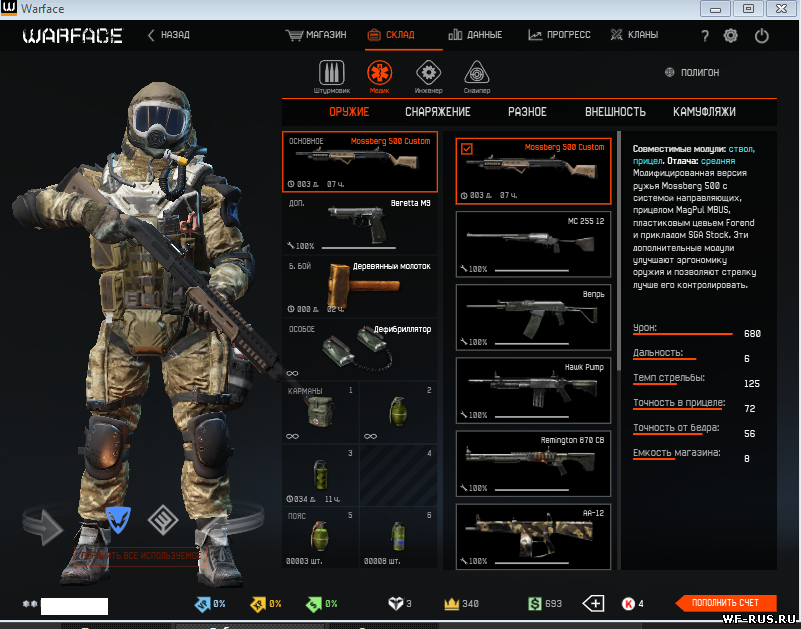Viewport: 801px width, 629px height.
Task: Open the ПРОГРЕСС tab
Action: point(559,35)
